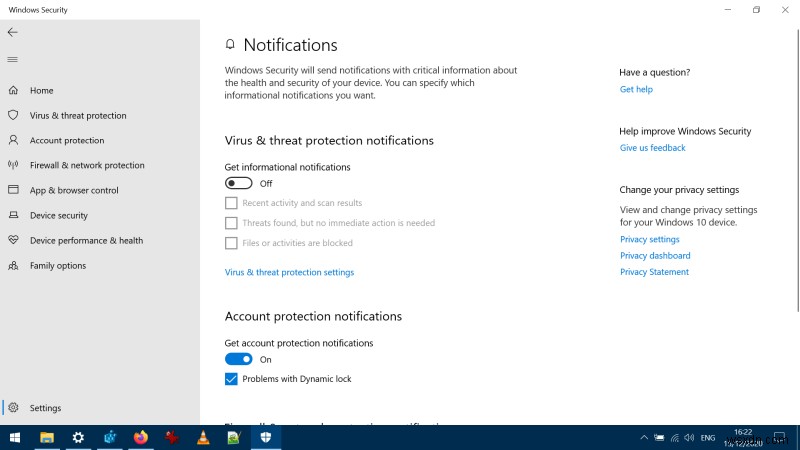Open the Home page
Viewport: 800px width, 450px height.
coord(41,90)
